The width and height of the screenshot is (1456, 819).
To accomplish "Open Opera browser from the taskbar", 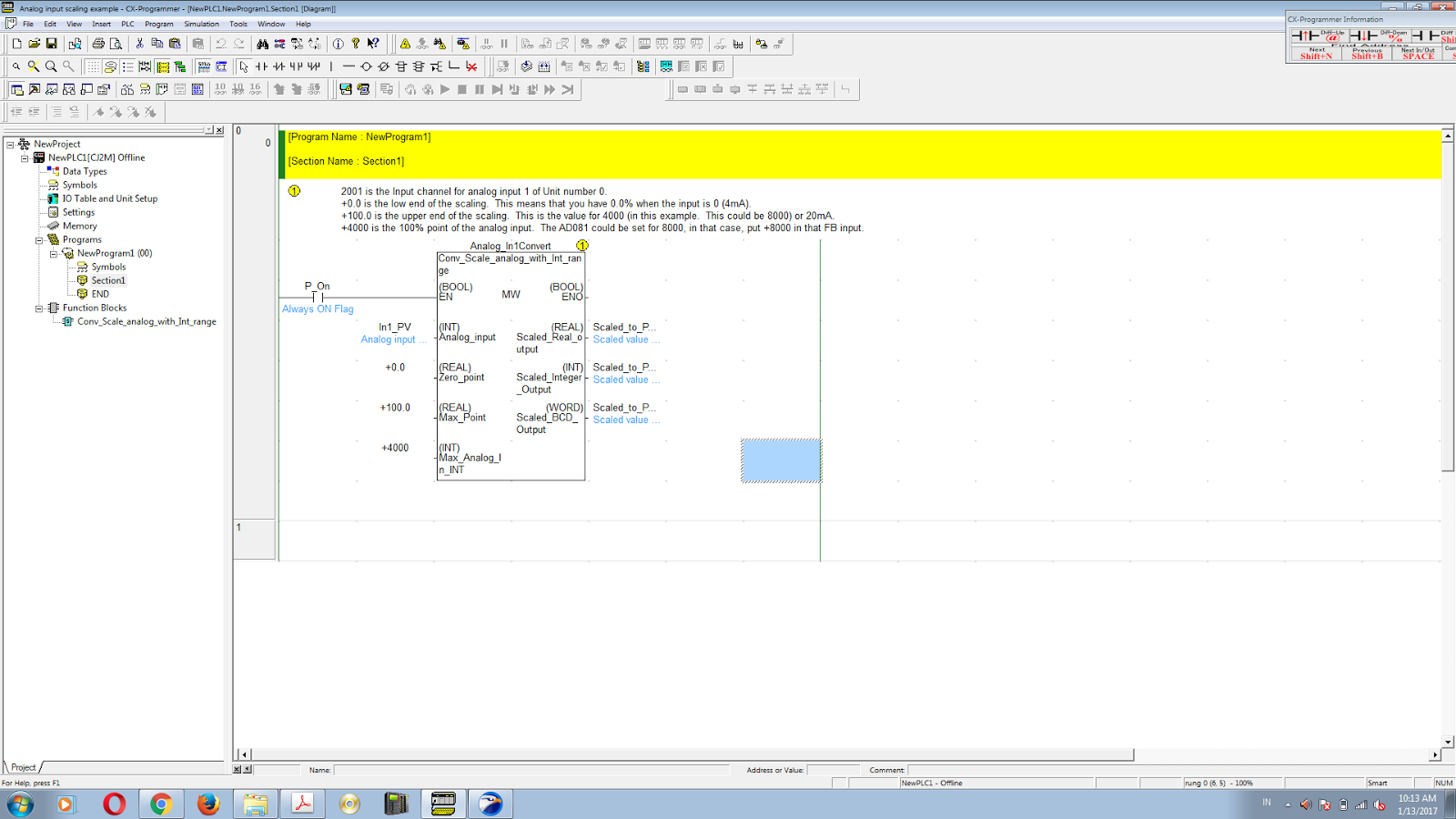I will tap(114, 804).
